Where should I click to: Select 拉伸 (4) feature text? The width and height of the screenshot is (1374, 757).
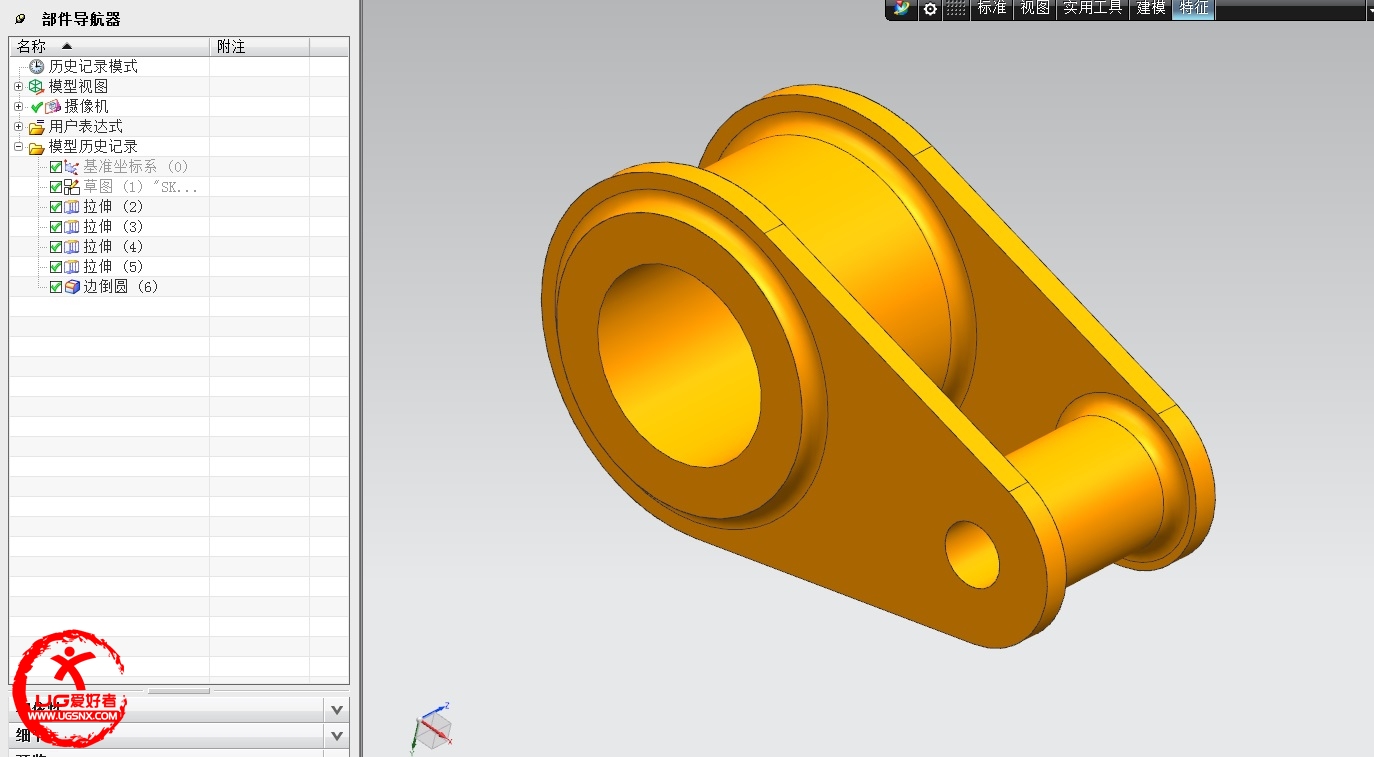click(x=113, y=247)
